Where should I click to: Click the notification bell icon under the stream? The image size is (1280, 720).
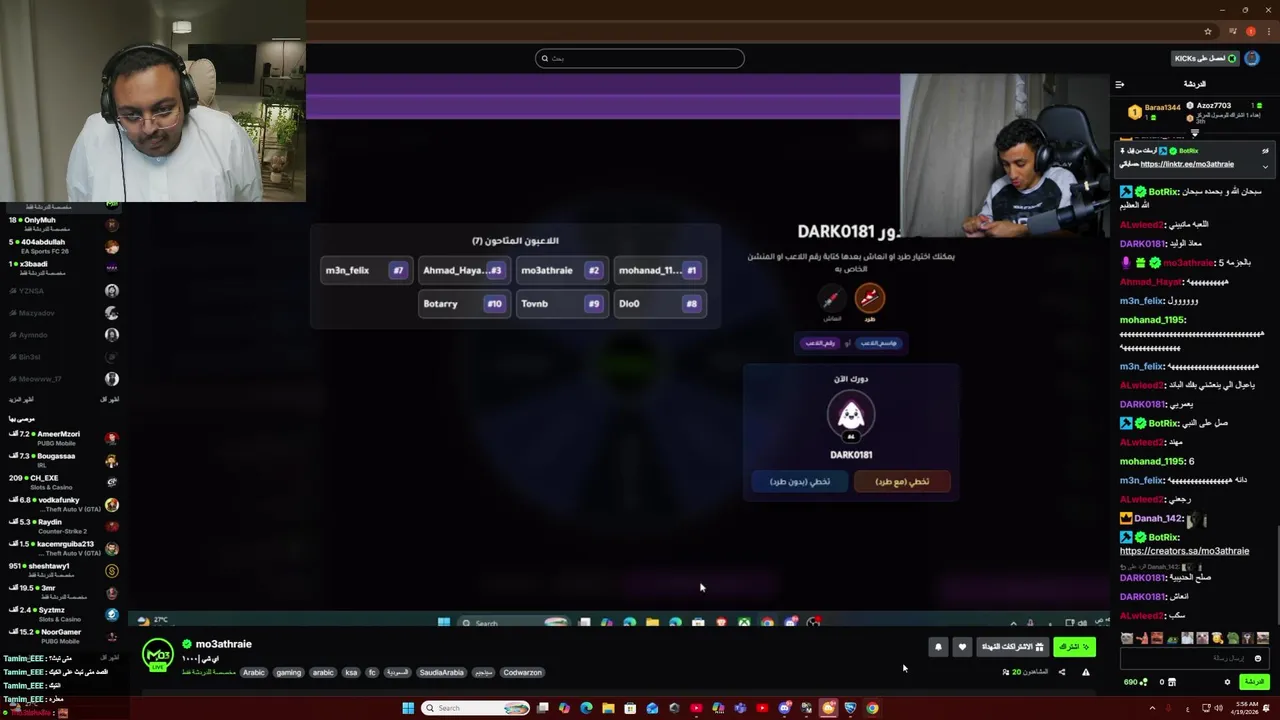point(938,647)
